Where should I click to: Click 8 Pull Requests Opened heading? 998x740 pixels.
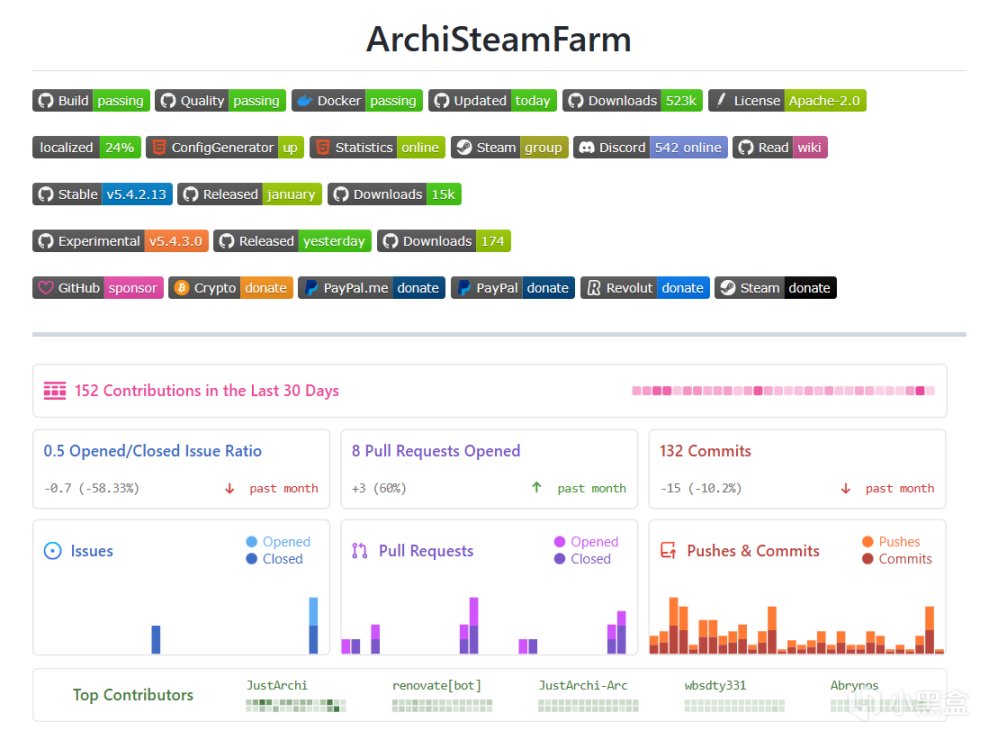coord(436,451)
